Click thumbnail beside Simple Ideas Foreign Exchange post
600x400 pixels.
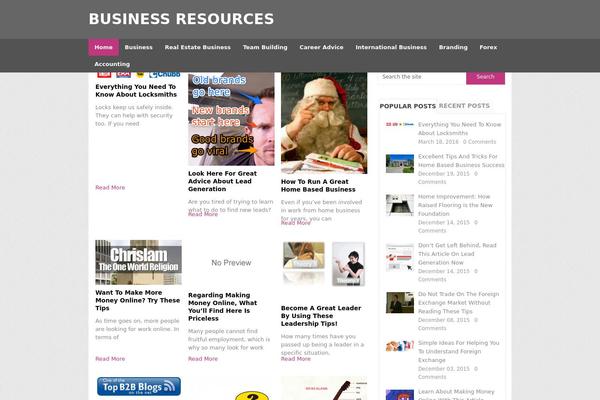399,346
